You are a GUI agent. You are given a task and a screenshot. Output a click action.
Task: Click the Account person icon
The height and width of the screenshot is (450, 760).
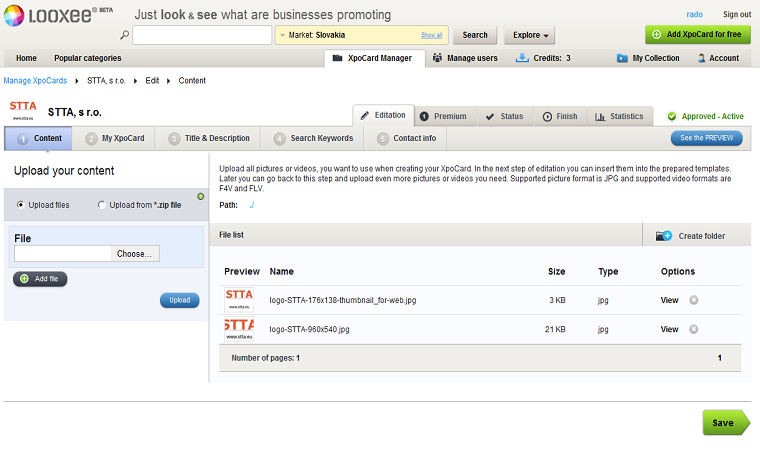pyautogui.click(x=701, y=58)
